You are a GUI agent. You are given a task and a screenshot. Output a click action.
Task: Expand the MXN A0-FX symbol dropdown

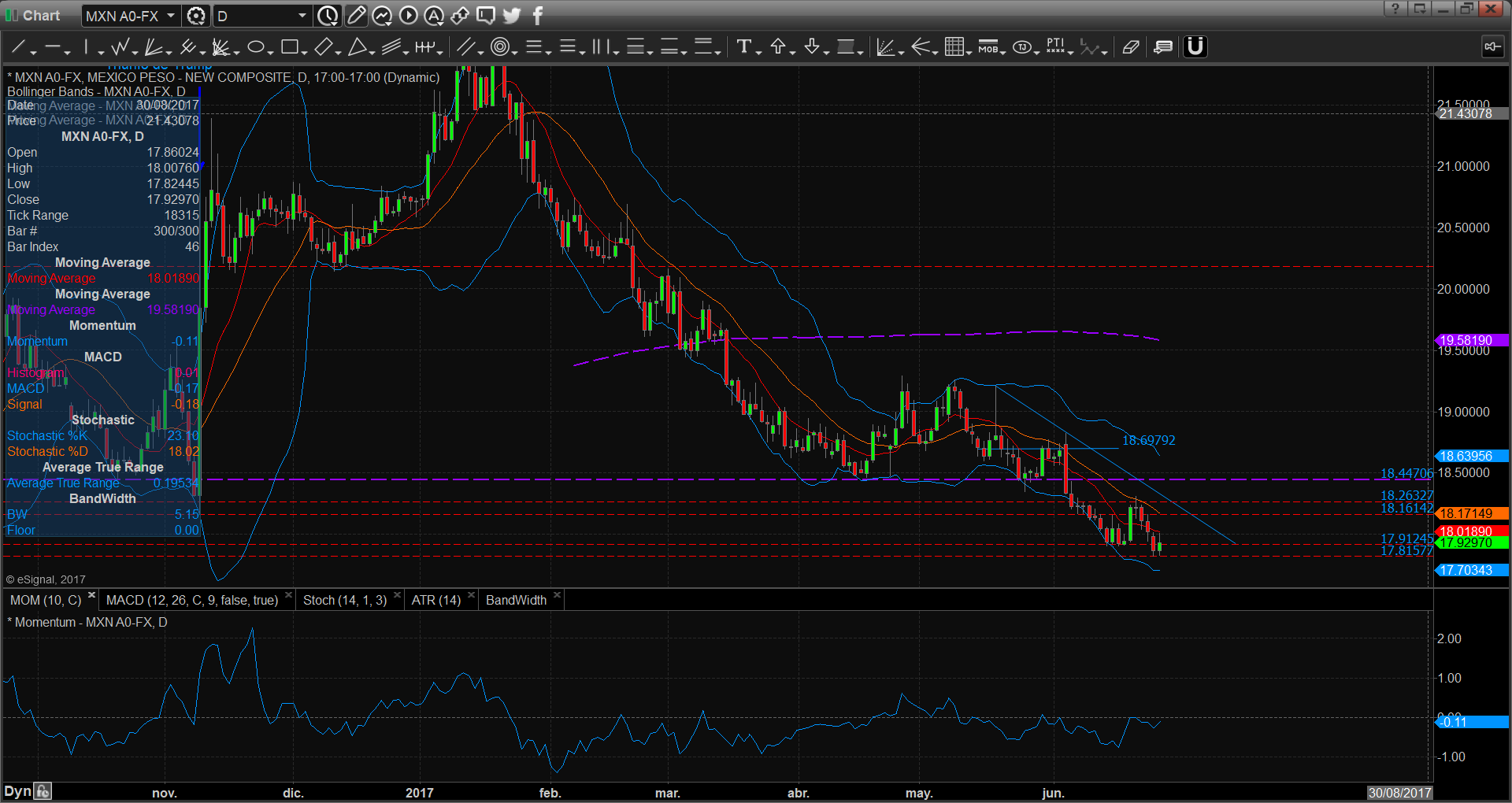pos(171,16)
